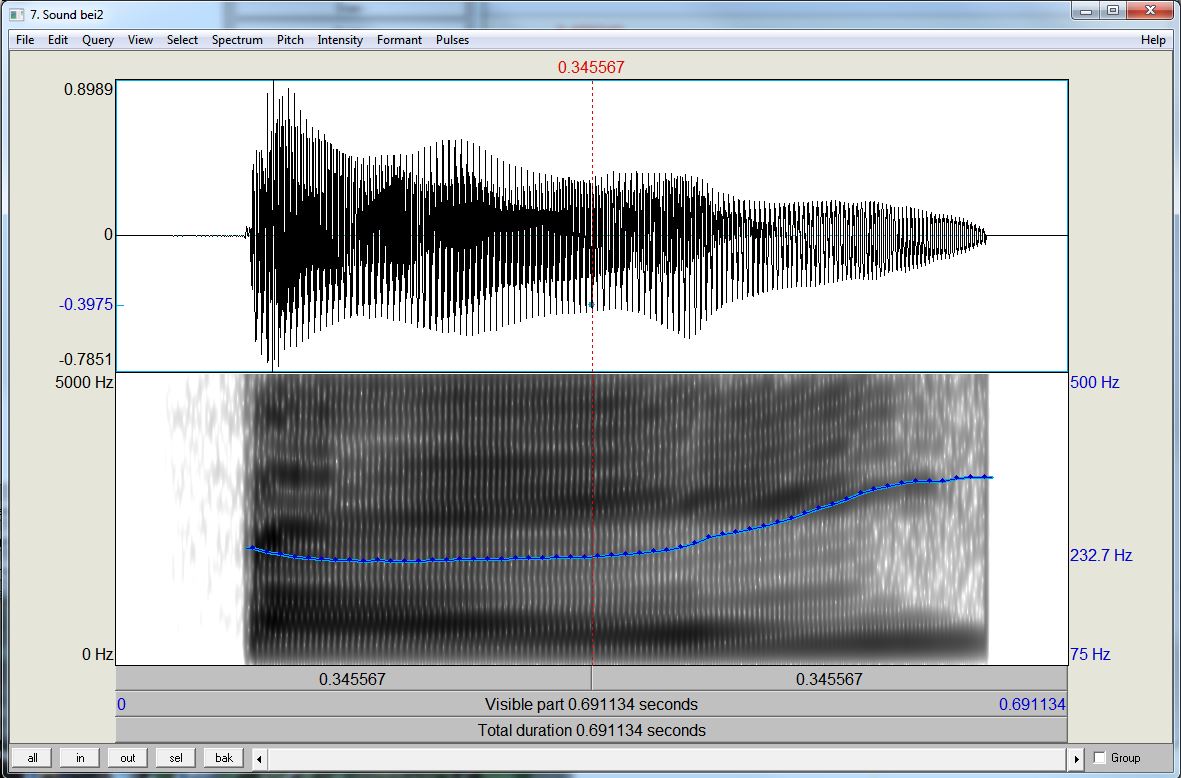Click the 232.7 Hz pitch value
1181x778 pixels.
1101,555
